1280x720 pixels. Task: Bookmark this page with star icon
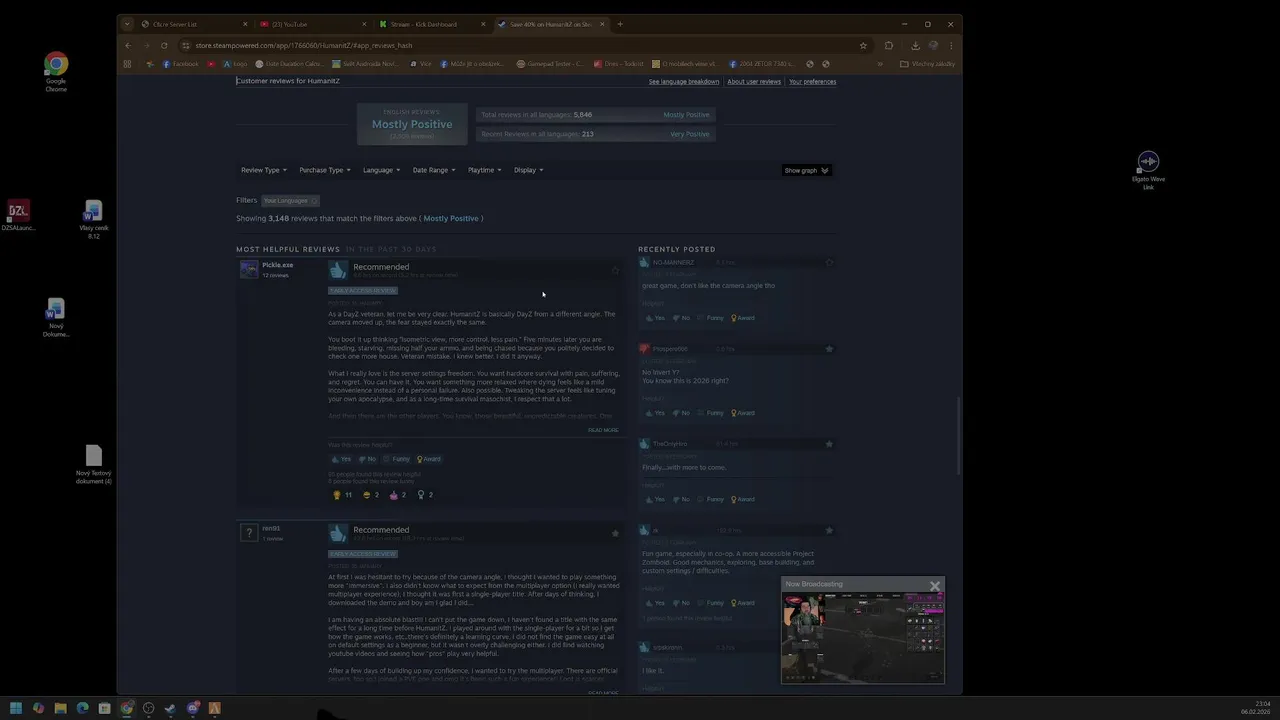863,45
